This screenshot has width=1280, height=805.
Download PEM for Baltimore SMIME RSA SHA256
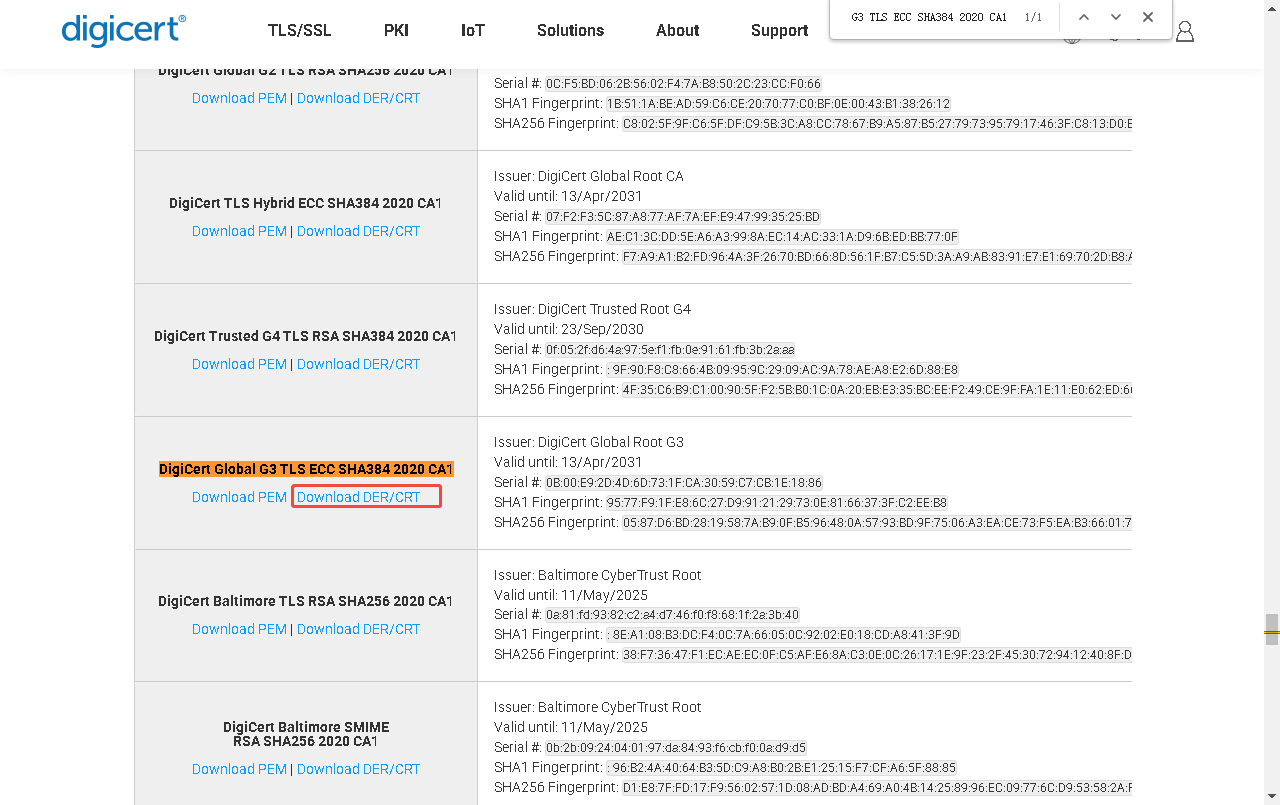(x=239, y=769)
